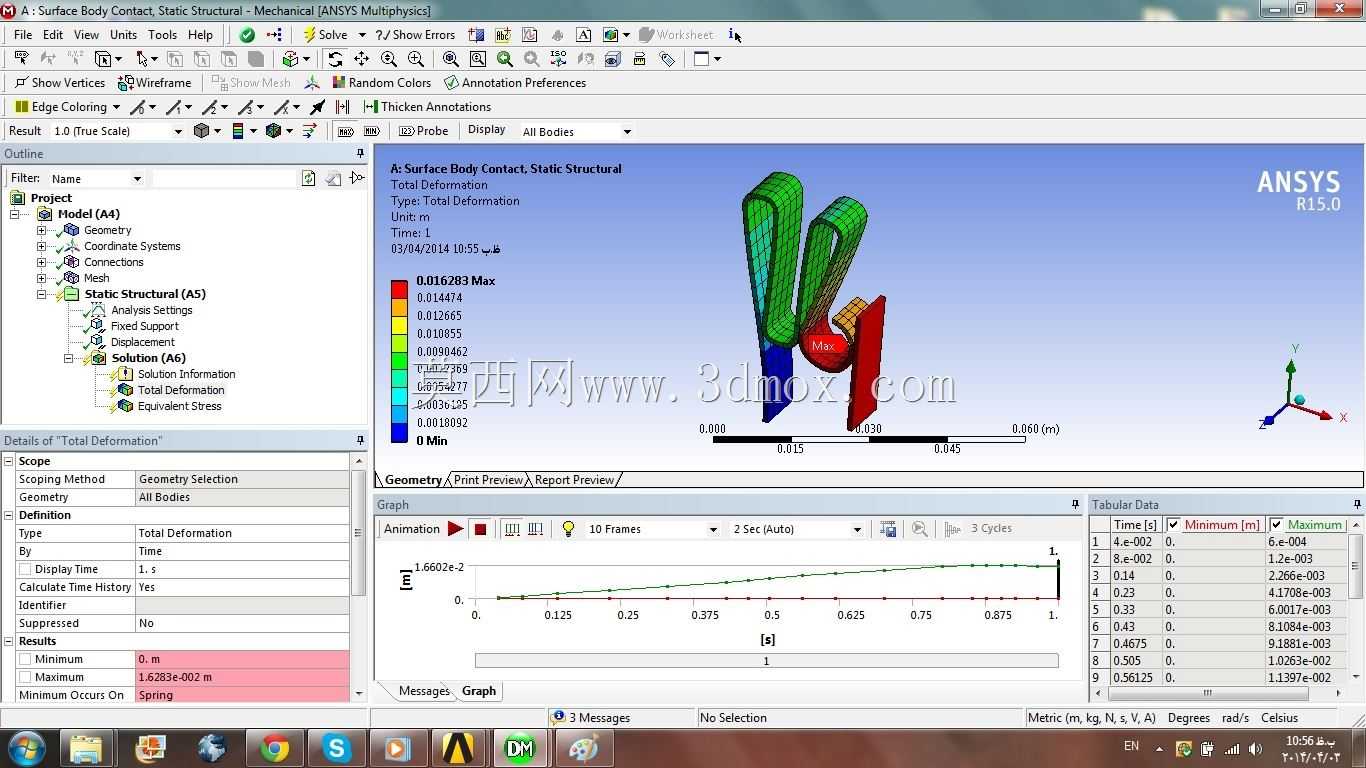
Task: Switch to the Print Preview tab
Action: (x=488, y=480)
